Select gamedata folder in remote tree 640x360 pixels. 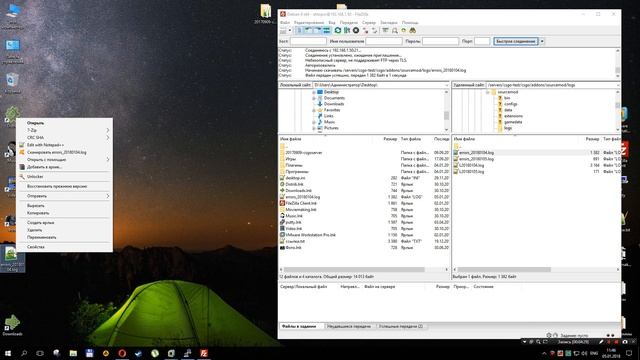513,122
